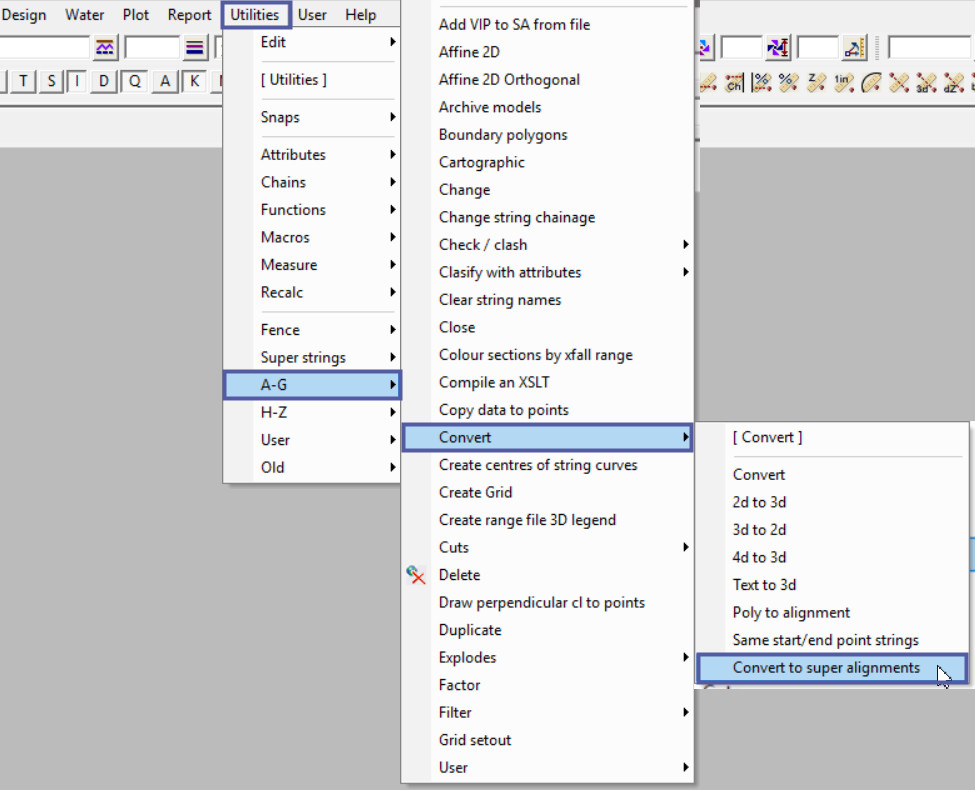This screenshot has width=975, height=790.
Task: Open Clasify with attributes submenu
Action: [547, 272]
